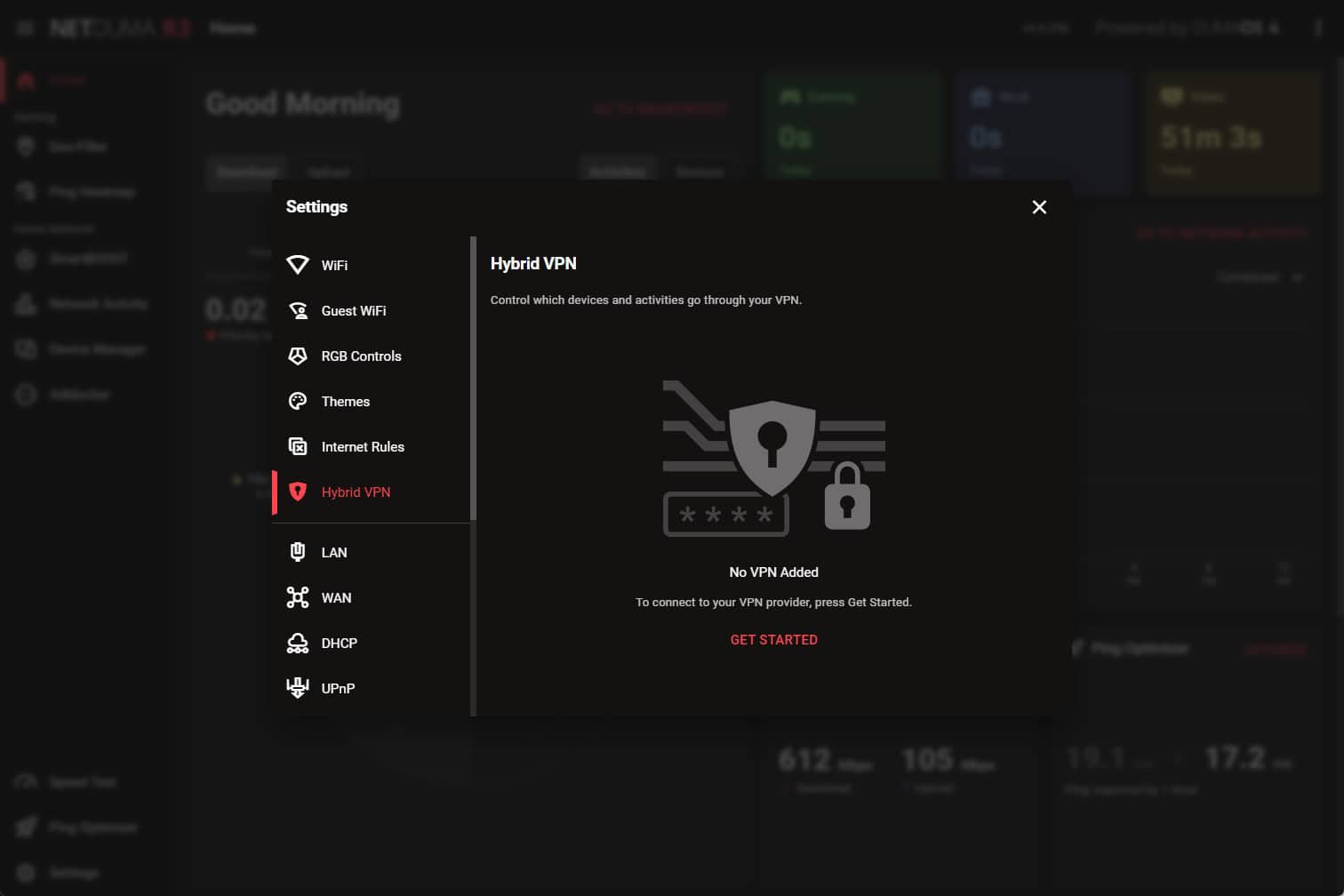Click the settings list vertical scrollbar
The width and height of the screenshot is (1344, 896).
pos(473,378)
